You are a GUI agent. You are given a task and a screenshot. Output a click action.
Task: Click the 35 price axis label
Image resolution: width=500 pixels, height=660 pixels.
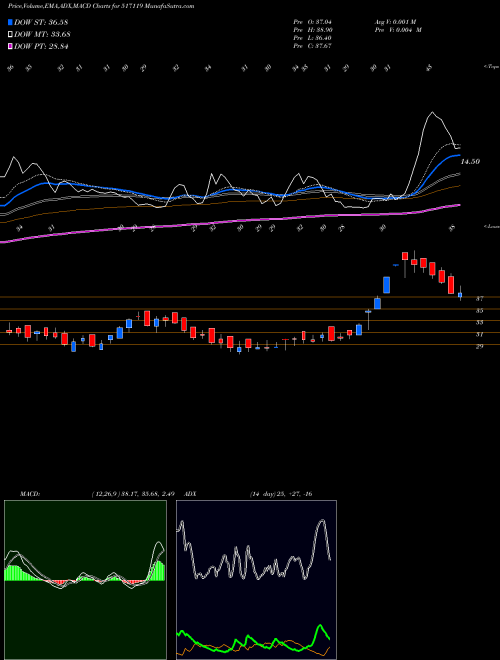tap(479, 311)
